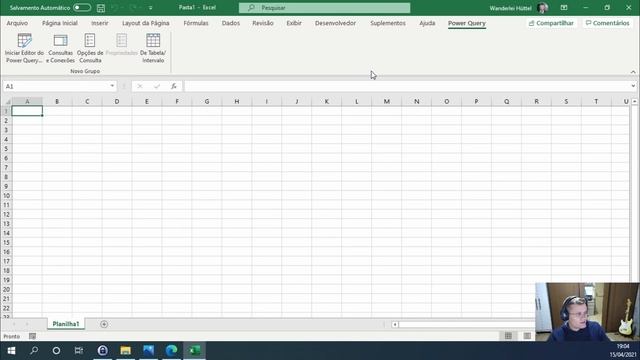Image resolution: width=640 pixels, height=360 pixels.
Task: Add a new sheet with plus icon
Action: [104, 324]
